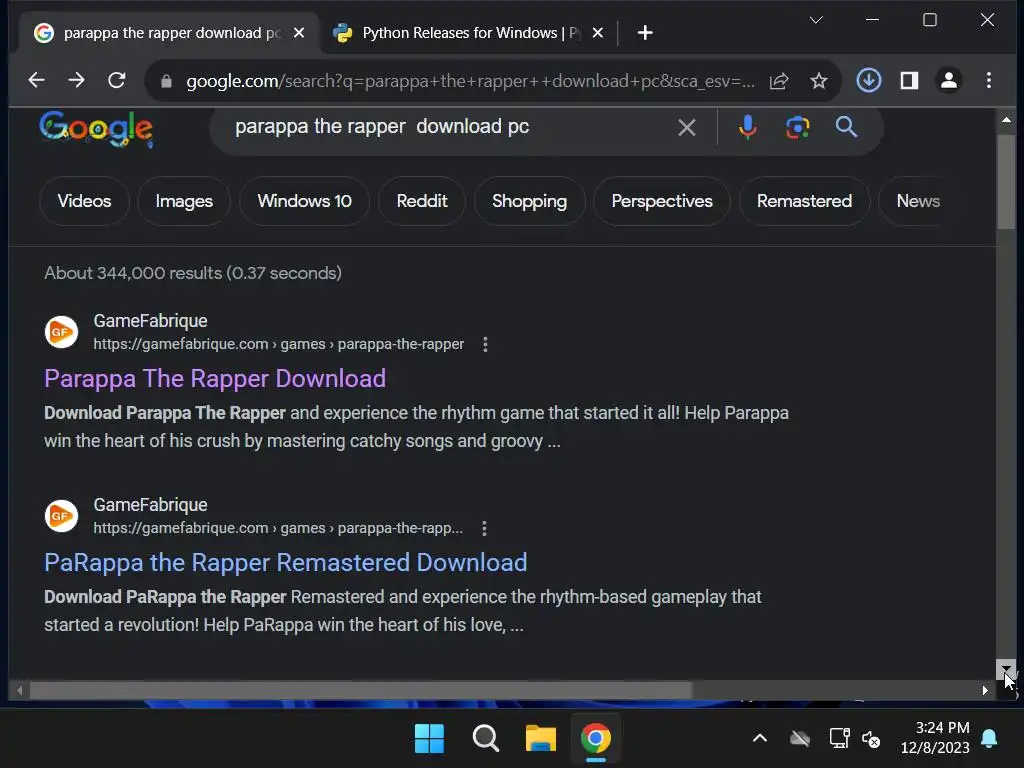Open options for Remastered GameFabrique result
Viewport: 1024px width, 768px height.
(484, 528)
